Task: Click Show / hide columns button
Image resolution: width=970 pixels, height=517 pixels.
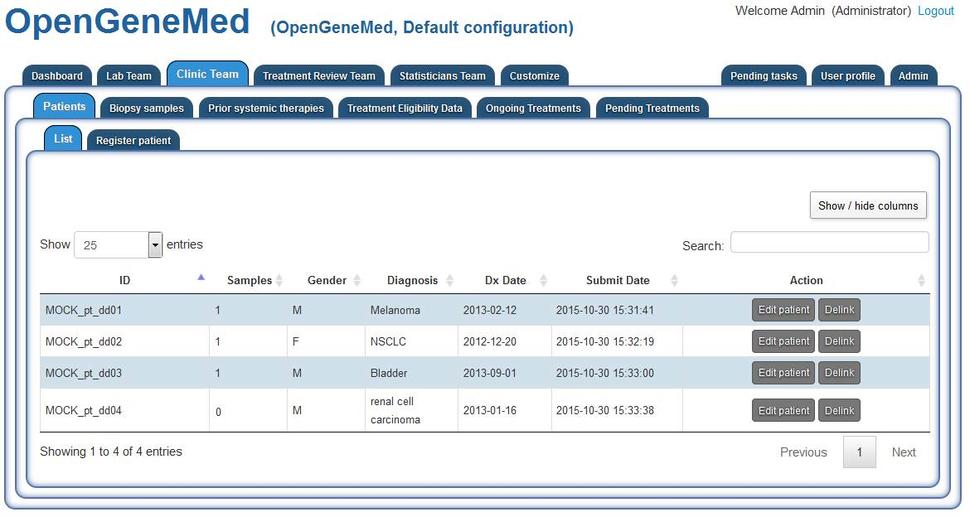Action: click(867, 206)
